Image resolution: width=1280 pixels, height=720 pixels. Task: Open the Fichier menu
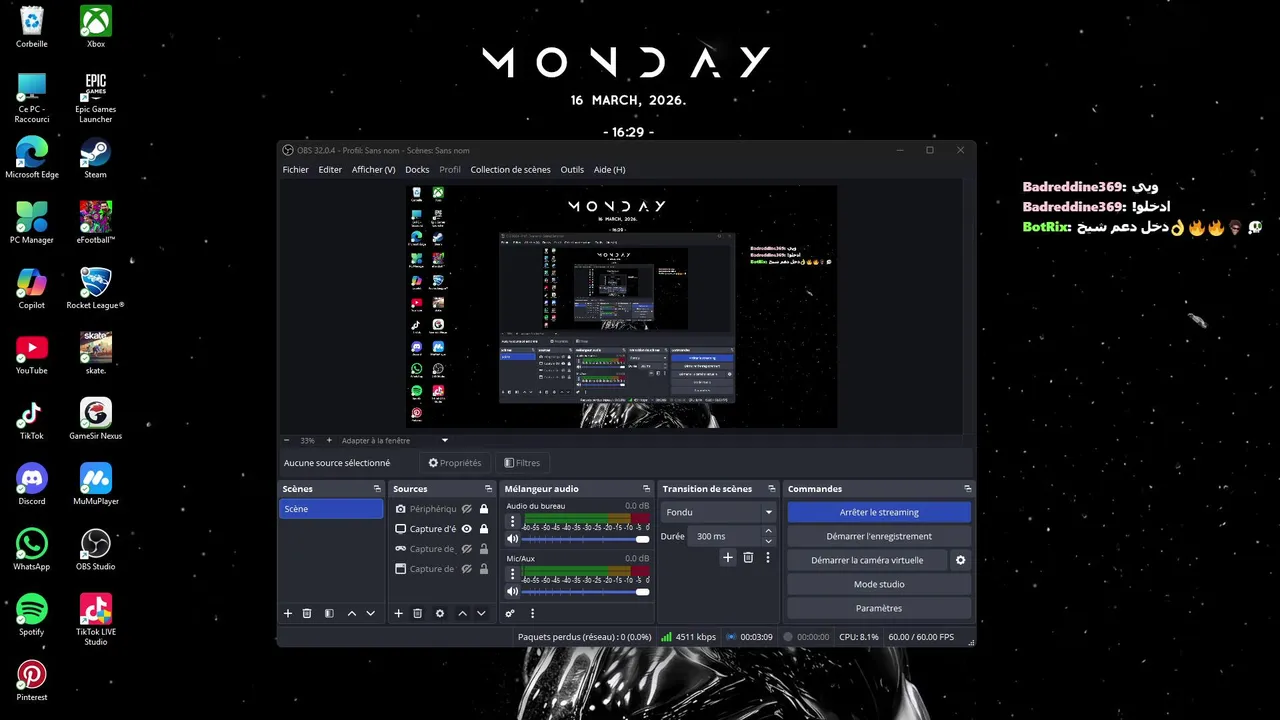coord(296,170)
